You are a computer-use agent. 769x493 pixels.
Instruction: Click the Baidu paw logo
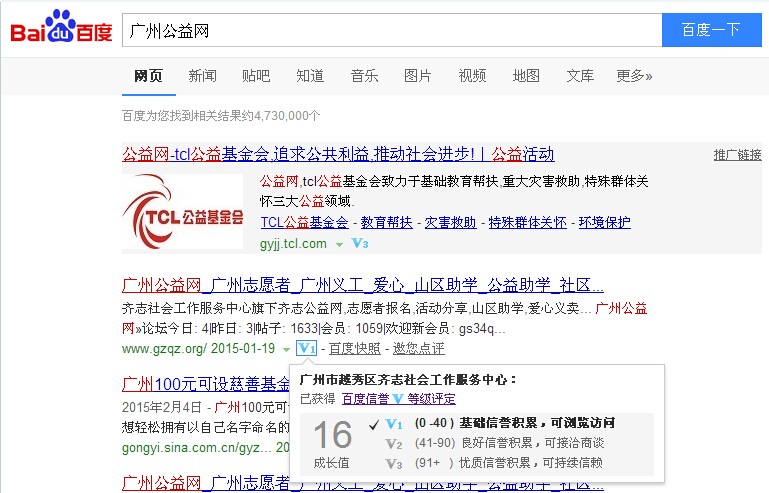click(x=61, y=27)
